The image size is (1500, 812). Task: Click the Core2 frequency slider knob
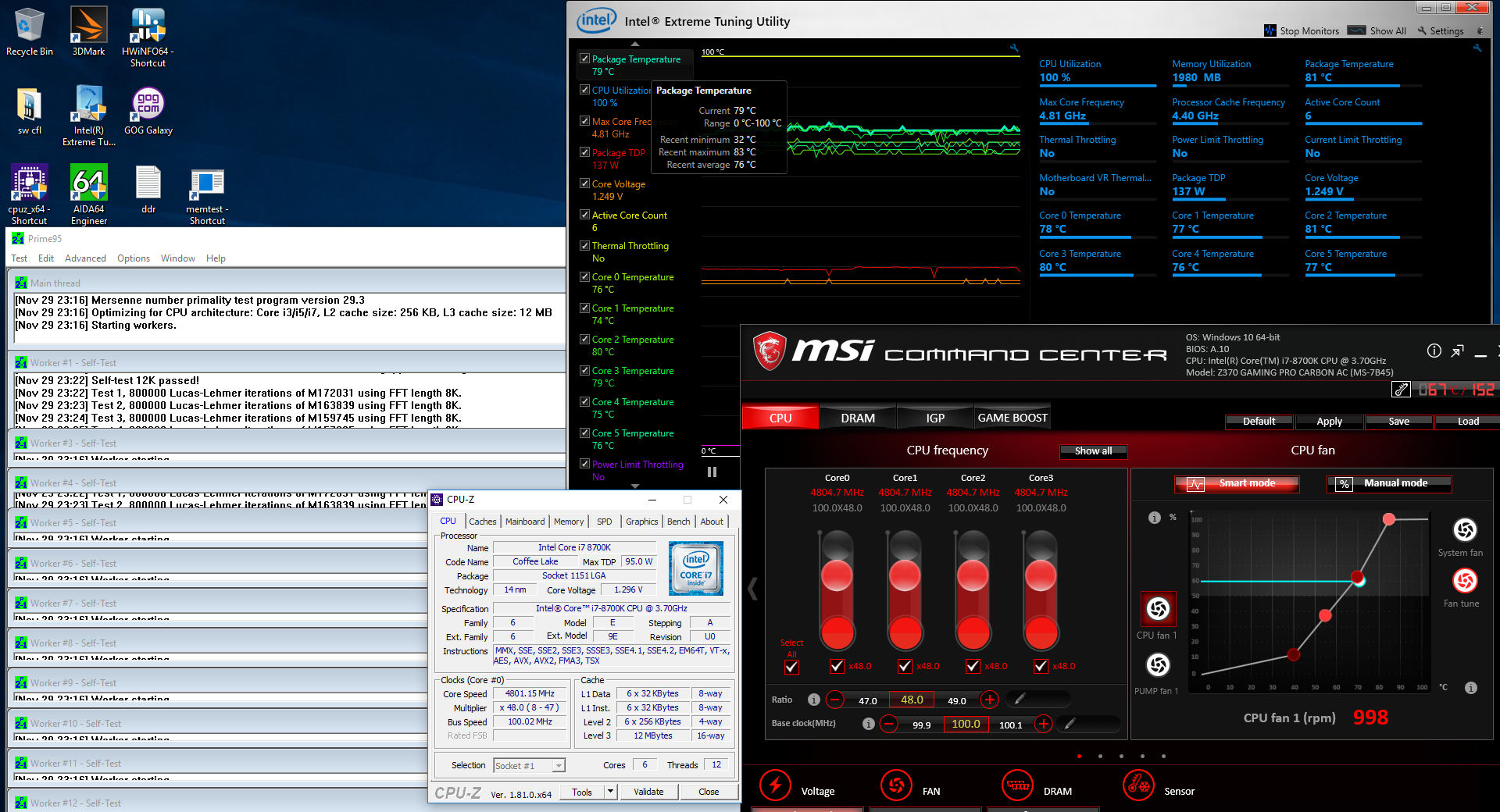click(x=973, y=575)
